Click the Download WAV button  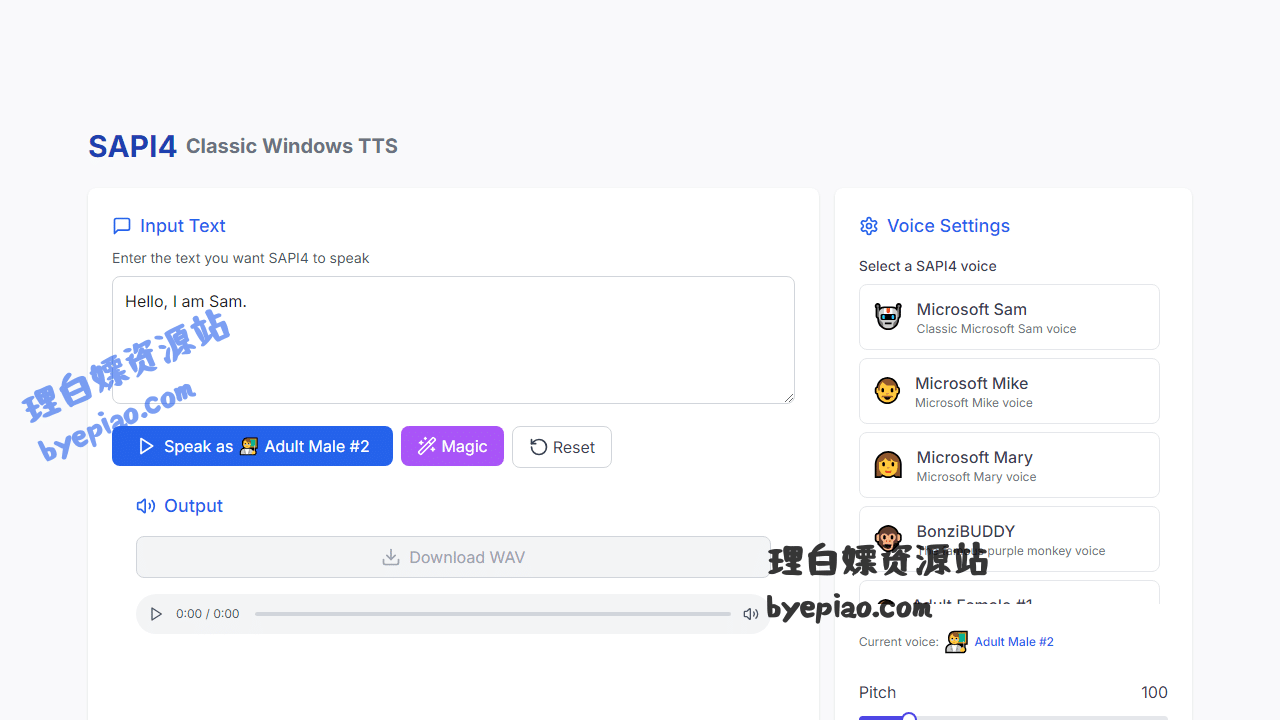pyautogui.click(x=453, y=557)
